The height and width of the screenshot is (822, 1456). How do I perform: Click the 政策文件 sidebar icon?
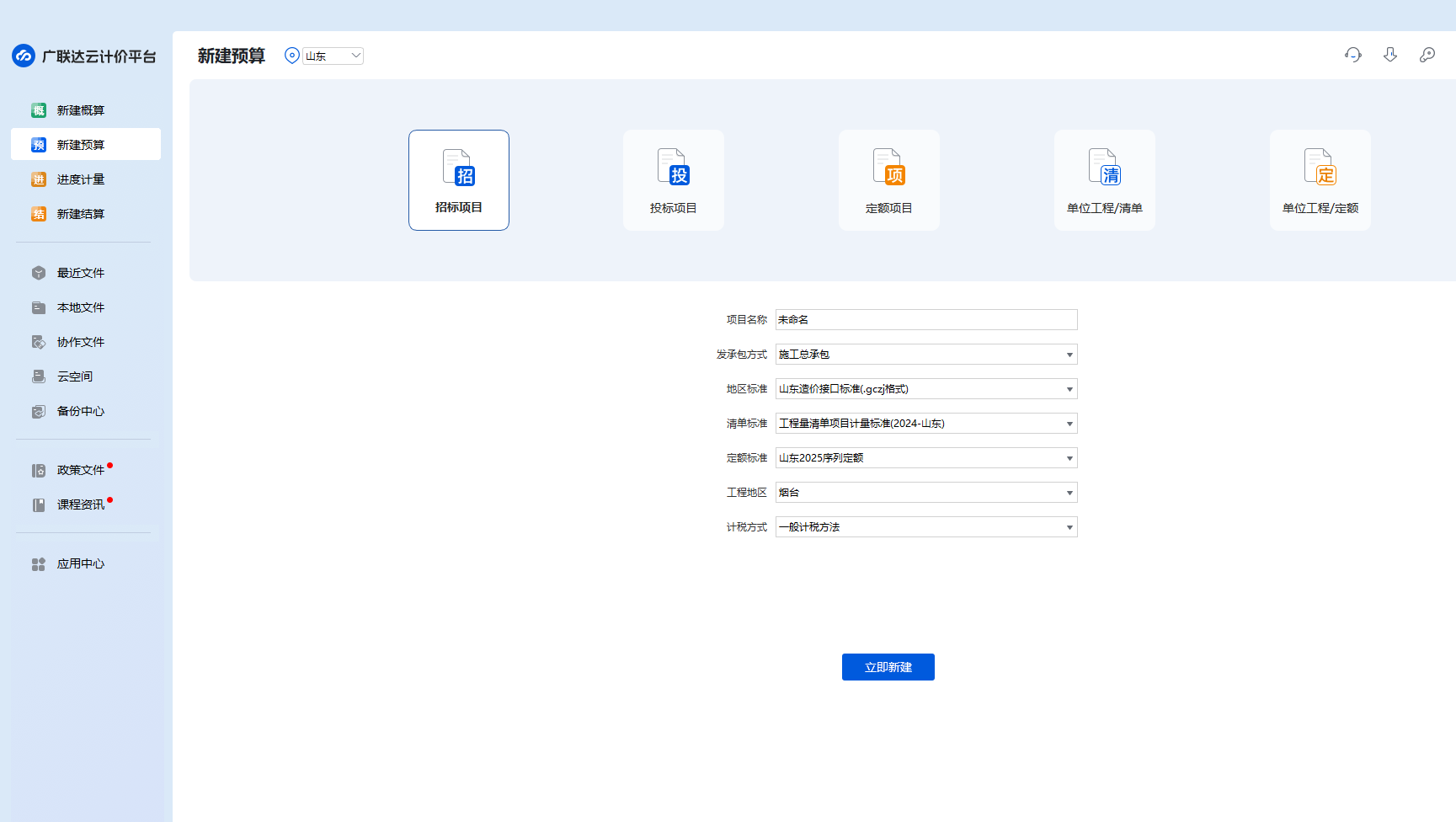point(39,470)
